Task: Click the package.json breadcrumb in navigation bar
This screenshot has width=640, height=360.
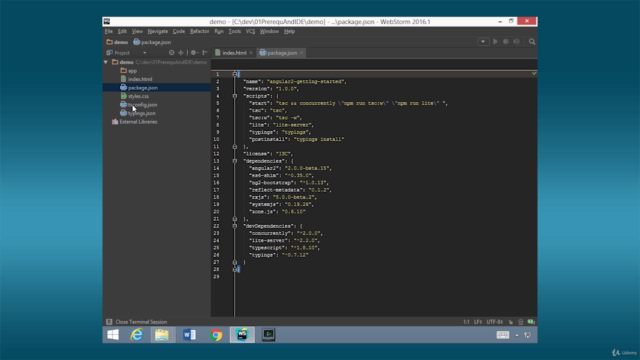Action: tap(152, 42)
